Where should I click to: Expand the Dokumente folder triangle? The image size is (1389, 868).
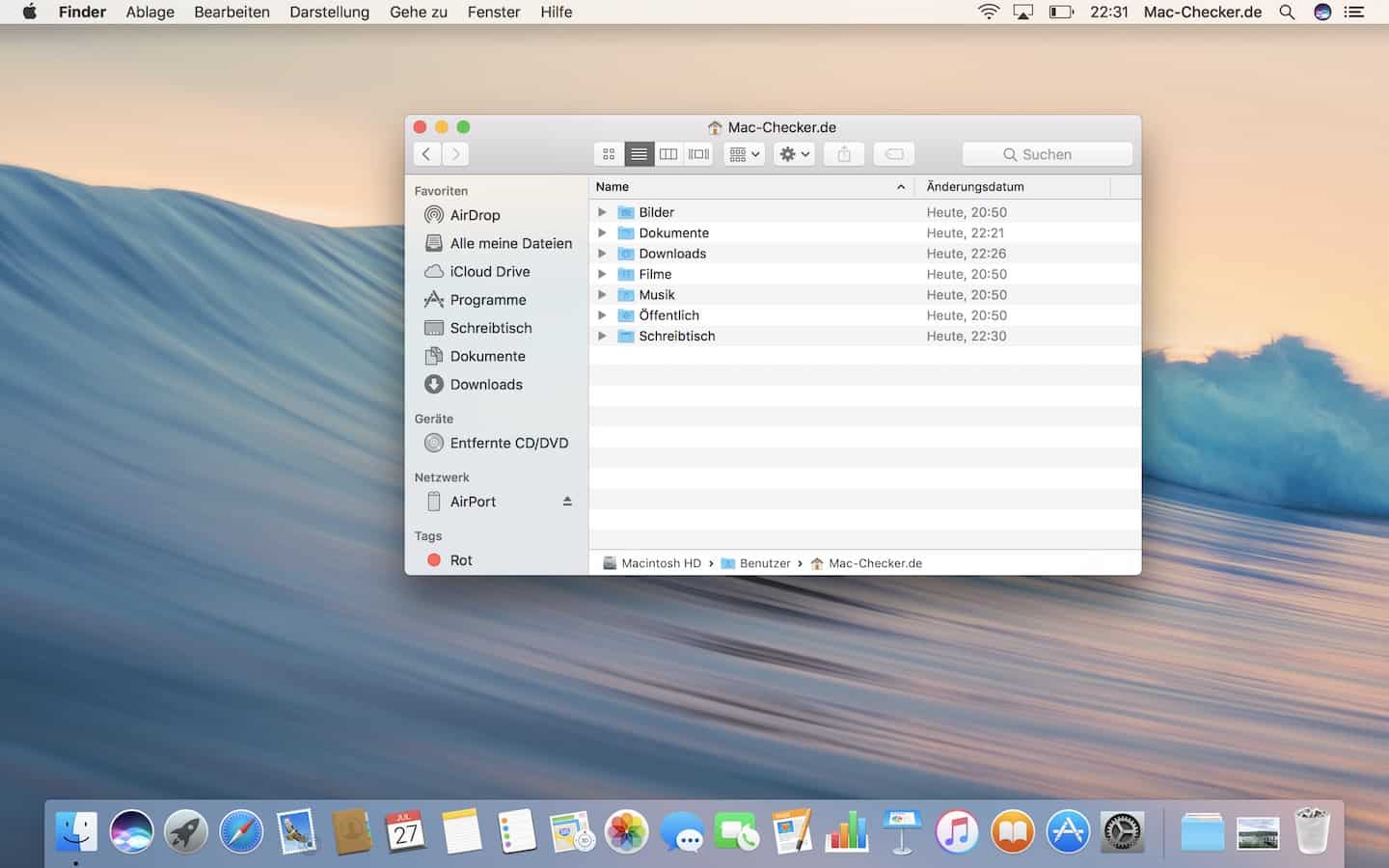coord(602,232)
